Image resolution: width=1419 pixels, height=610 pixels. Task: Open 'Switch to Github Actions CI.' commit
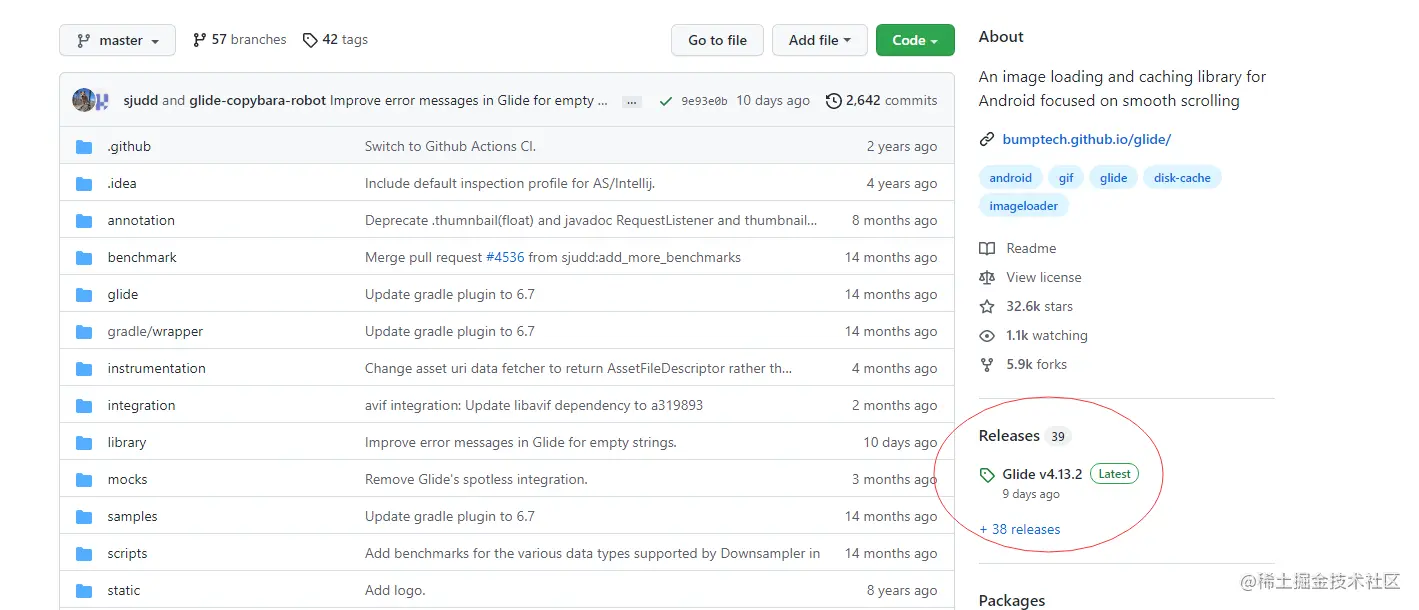(x=450, y=146)
